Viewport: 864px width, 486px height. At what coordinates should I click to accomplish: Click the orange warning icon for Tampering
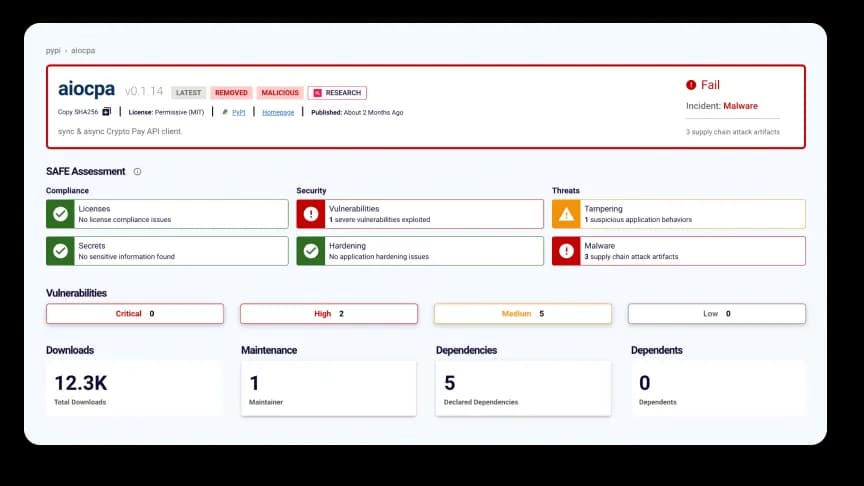pos(566,214)
